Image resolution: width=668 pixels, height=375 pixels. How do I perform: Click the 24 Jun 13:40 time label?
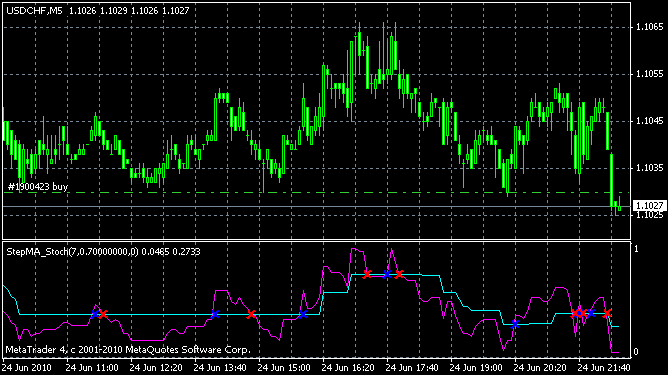[220, 367]
